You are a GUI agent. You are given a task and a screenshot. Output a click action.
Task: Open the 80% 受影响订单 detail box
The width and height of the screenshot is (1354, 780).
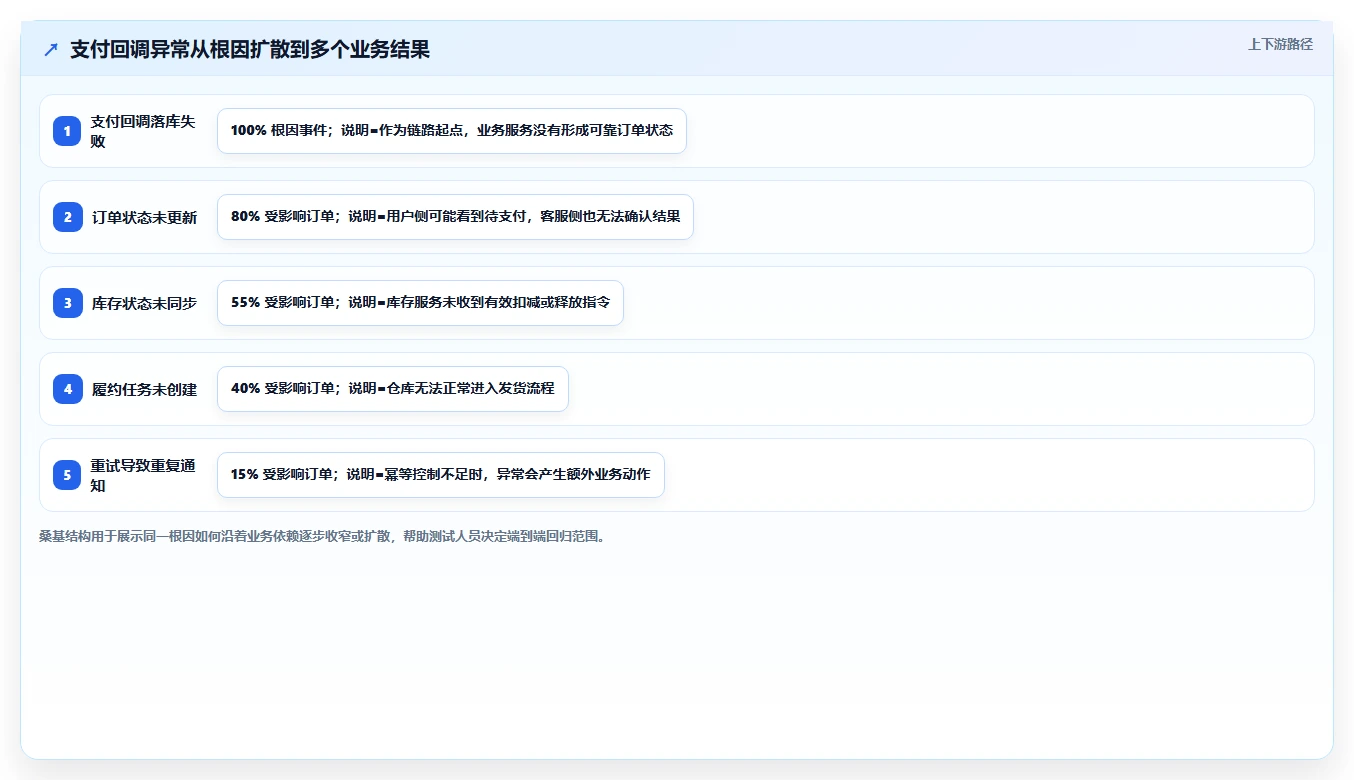tap(455, 217)
